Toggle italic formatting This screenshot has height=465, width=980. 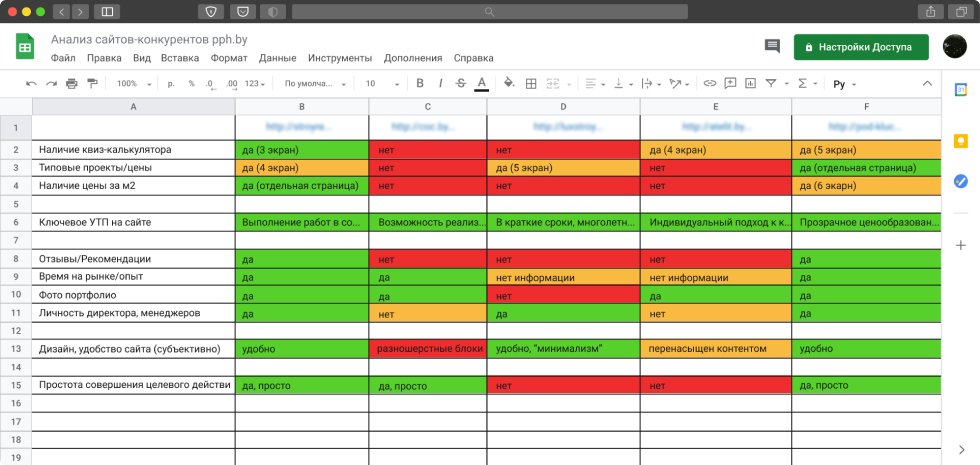(x=440, y=84)
